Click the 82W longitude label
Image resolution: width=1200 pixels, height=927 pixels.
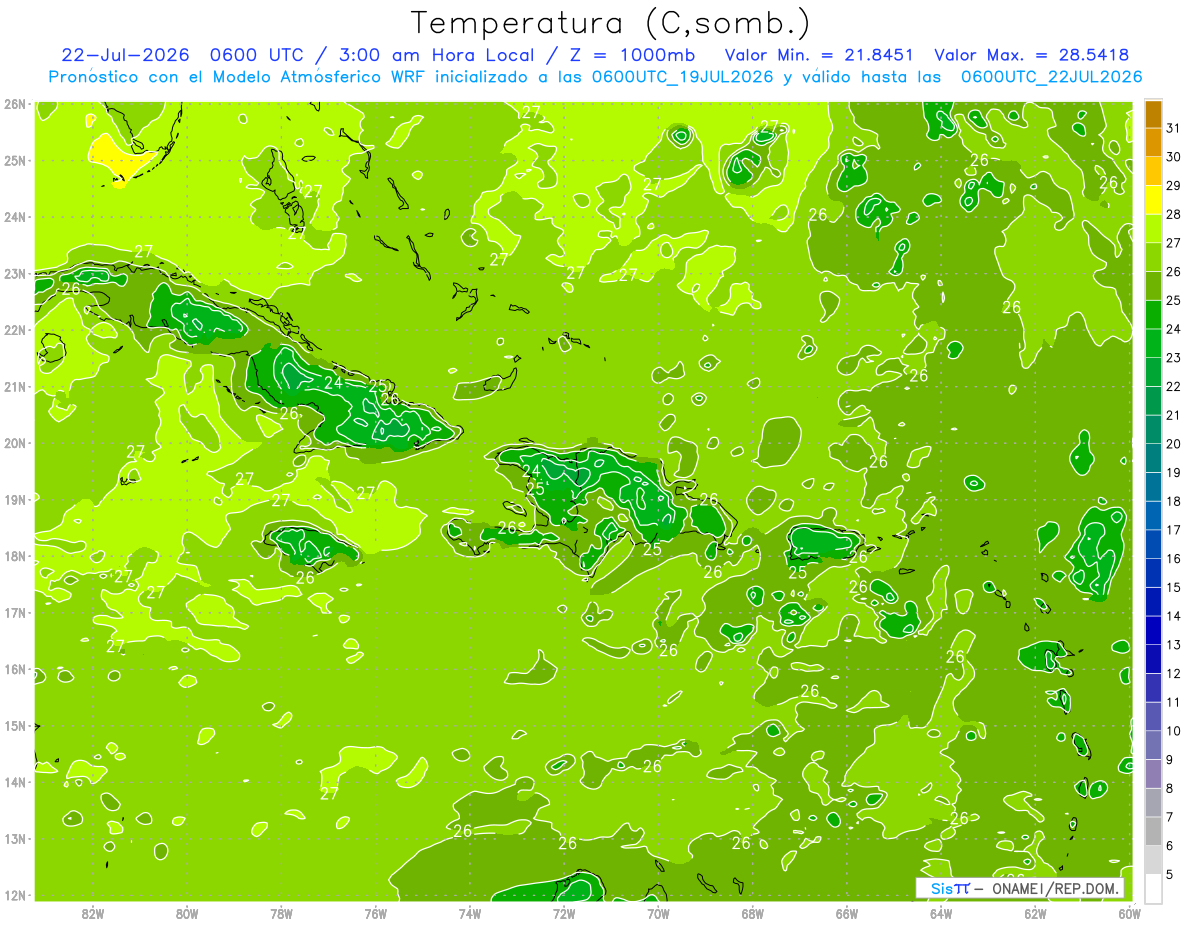92,913
